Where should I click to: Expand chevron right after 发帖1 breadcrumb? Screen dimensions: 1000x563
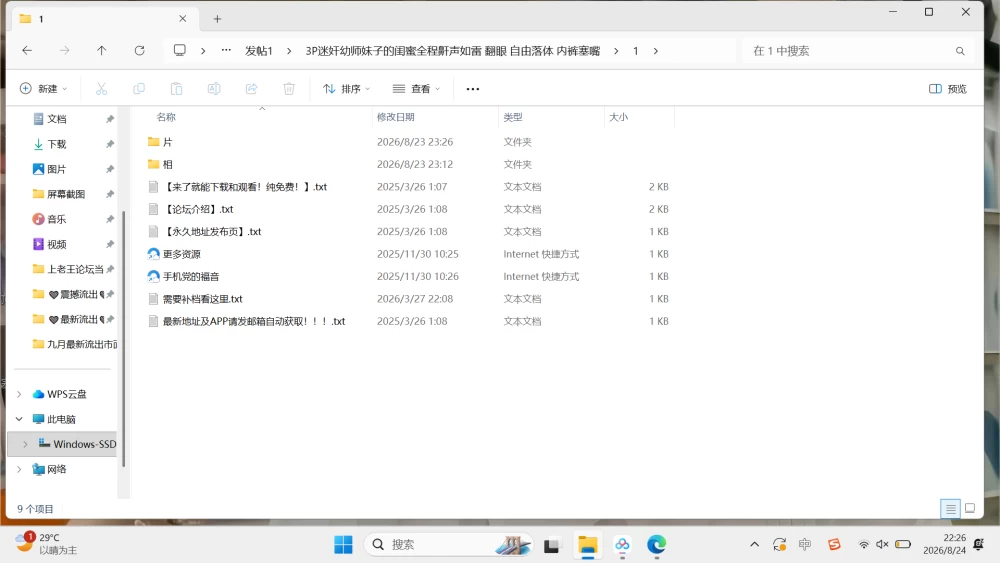[289, 51]
